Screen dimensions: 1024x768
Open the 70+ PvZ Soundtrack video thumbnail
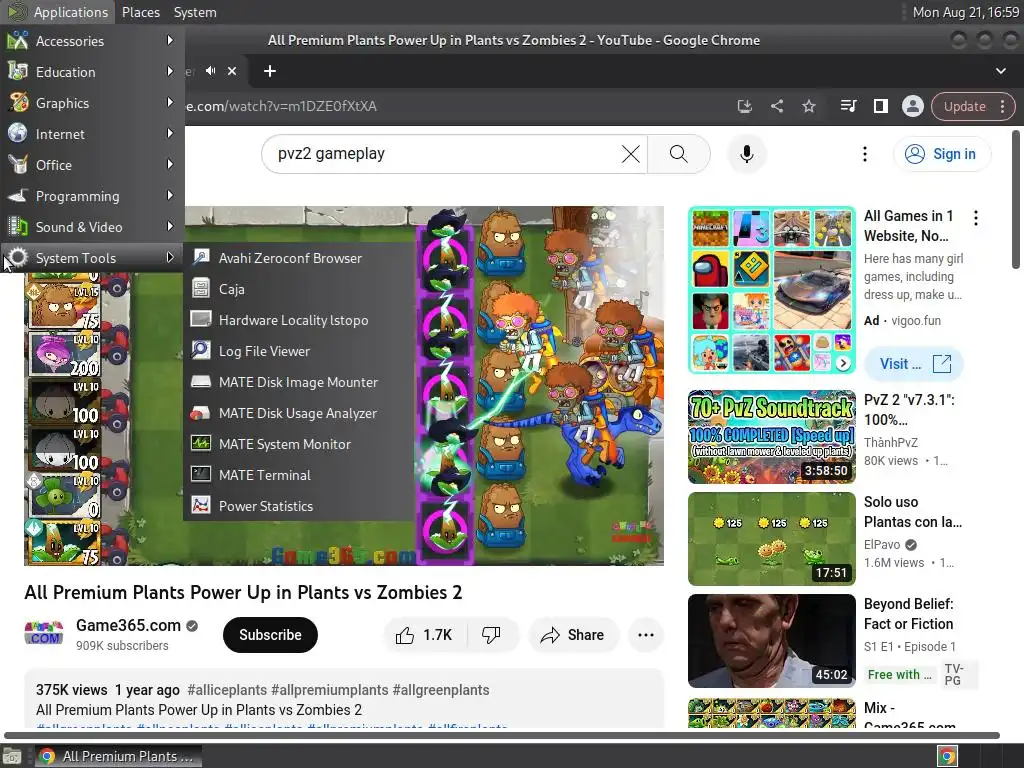(x=771, y=437)
